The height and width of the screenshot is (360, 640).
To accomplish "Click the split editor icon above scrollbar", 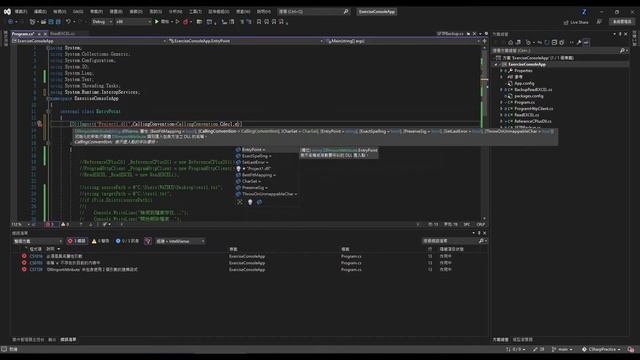I will [484, 41].
